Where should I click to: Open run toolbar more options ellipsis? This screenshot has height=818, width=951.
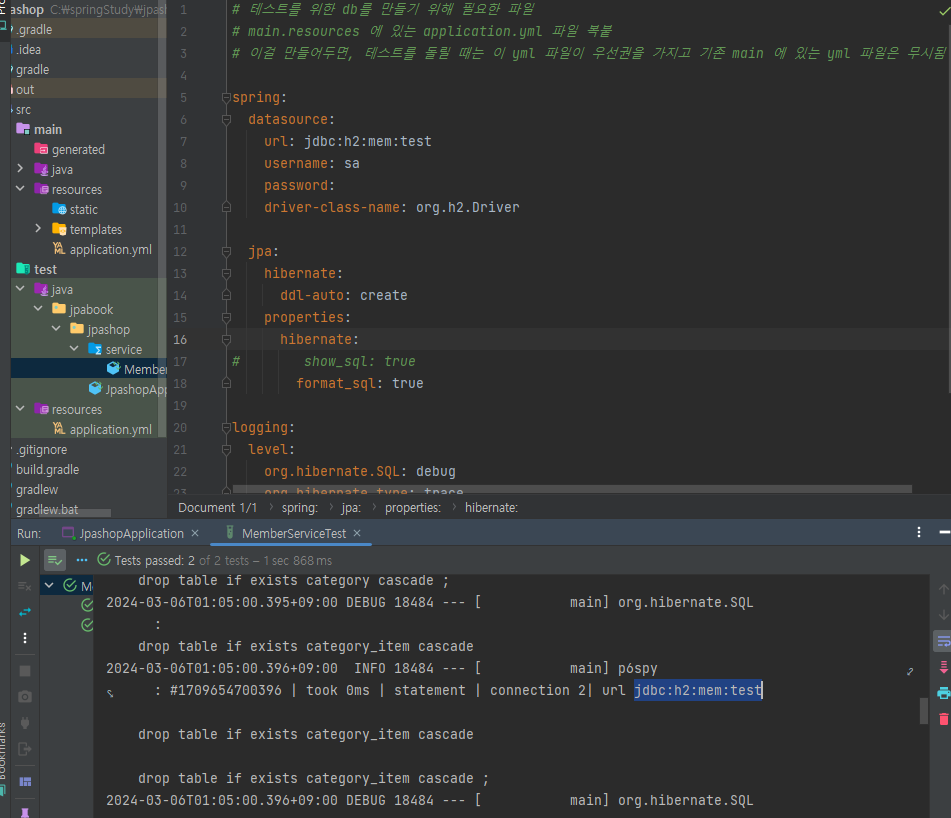point(82,560)
